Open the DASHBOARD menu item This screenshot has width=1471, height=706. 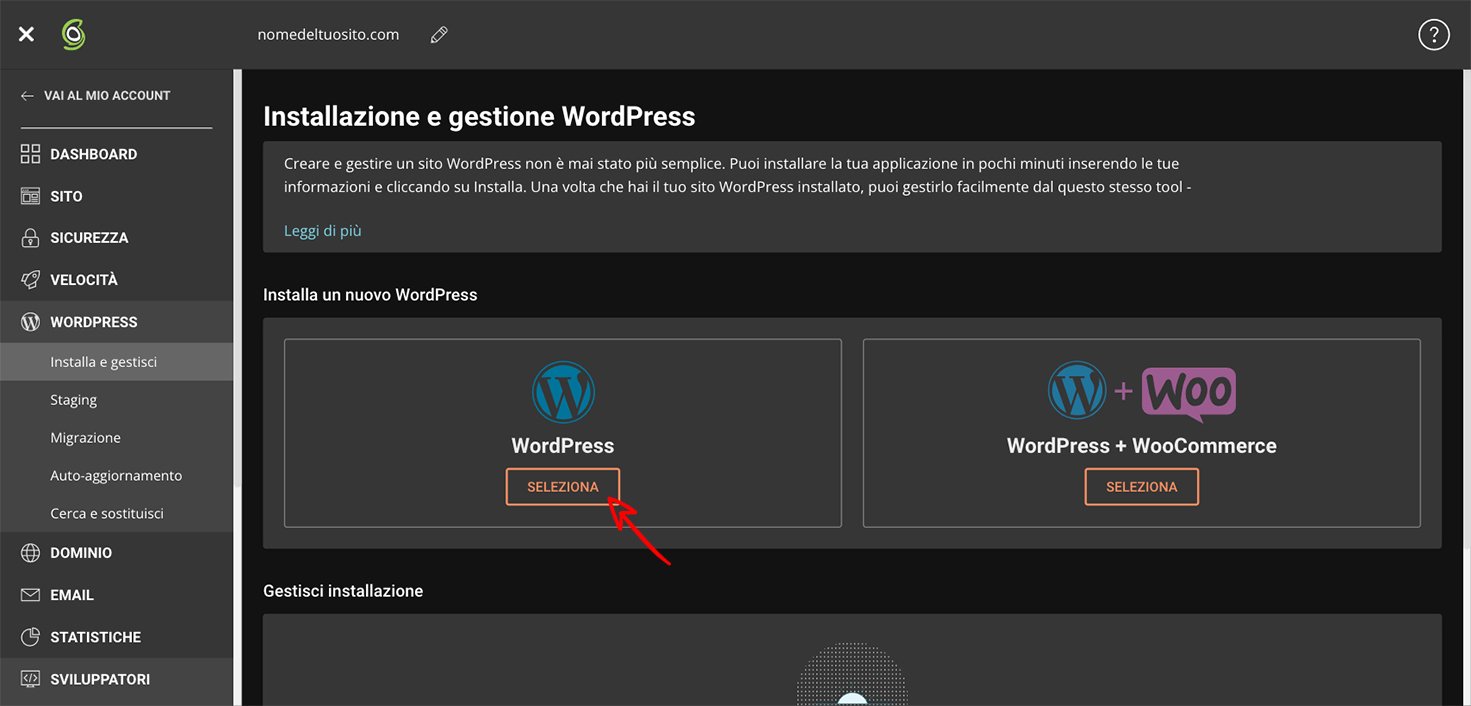tap(116, 154)
